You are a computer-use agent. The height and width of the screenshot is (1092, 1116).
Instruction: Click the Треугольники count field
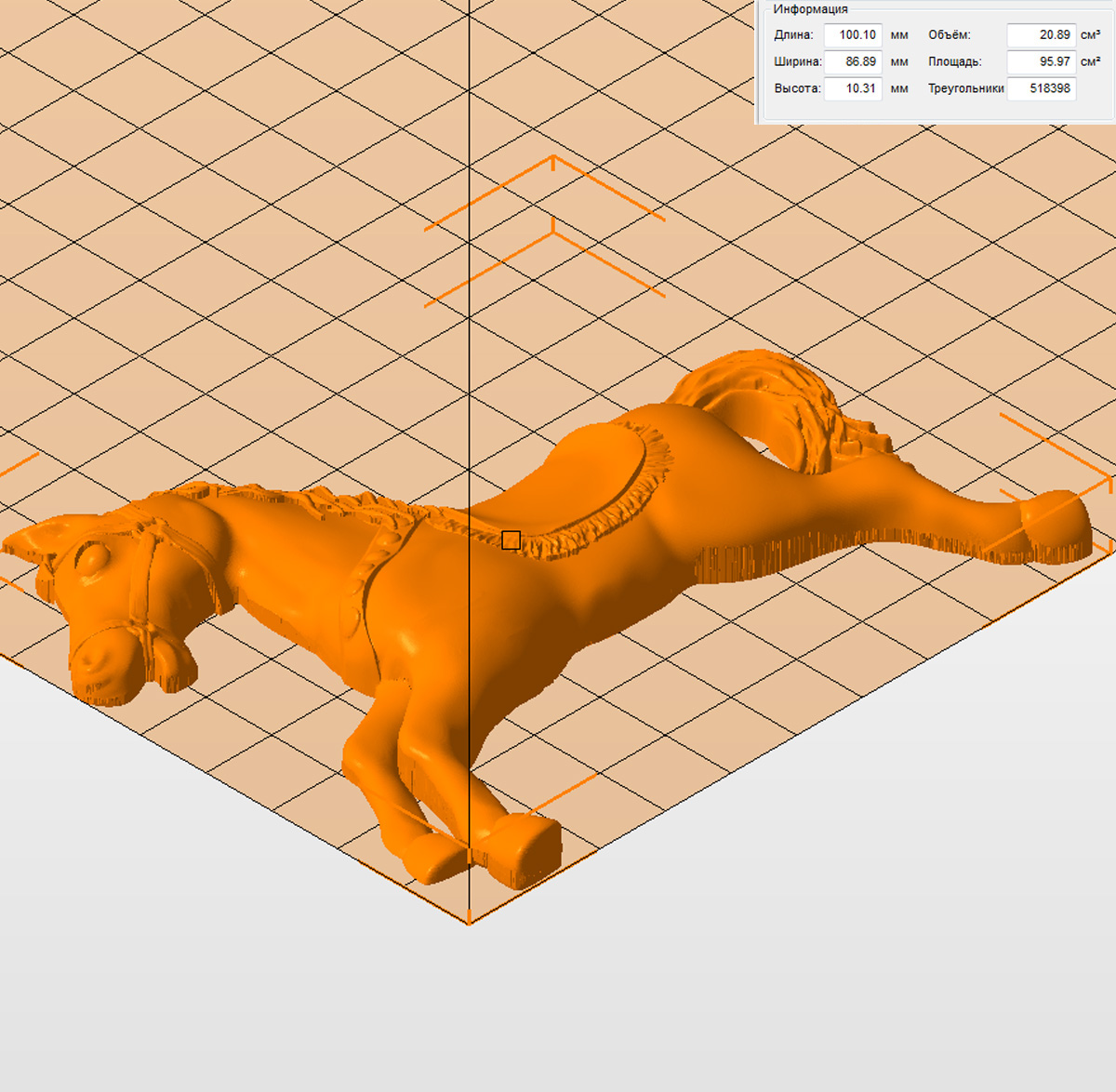click(x=1041, y=89)
